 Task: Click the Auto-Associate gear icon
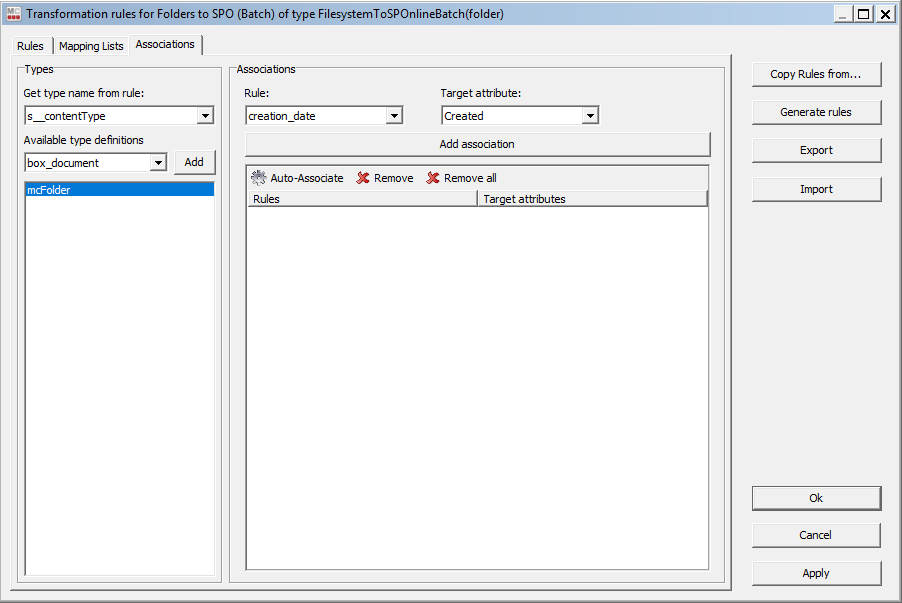coord(258,178)
